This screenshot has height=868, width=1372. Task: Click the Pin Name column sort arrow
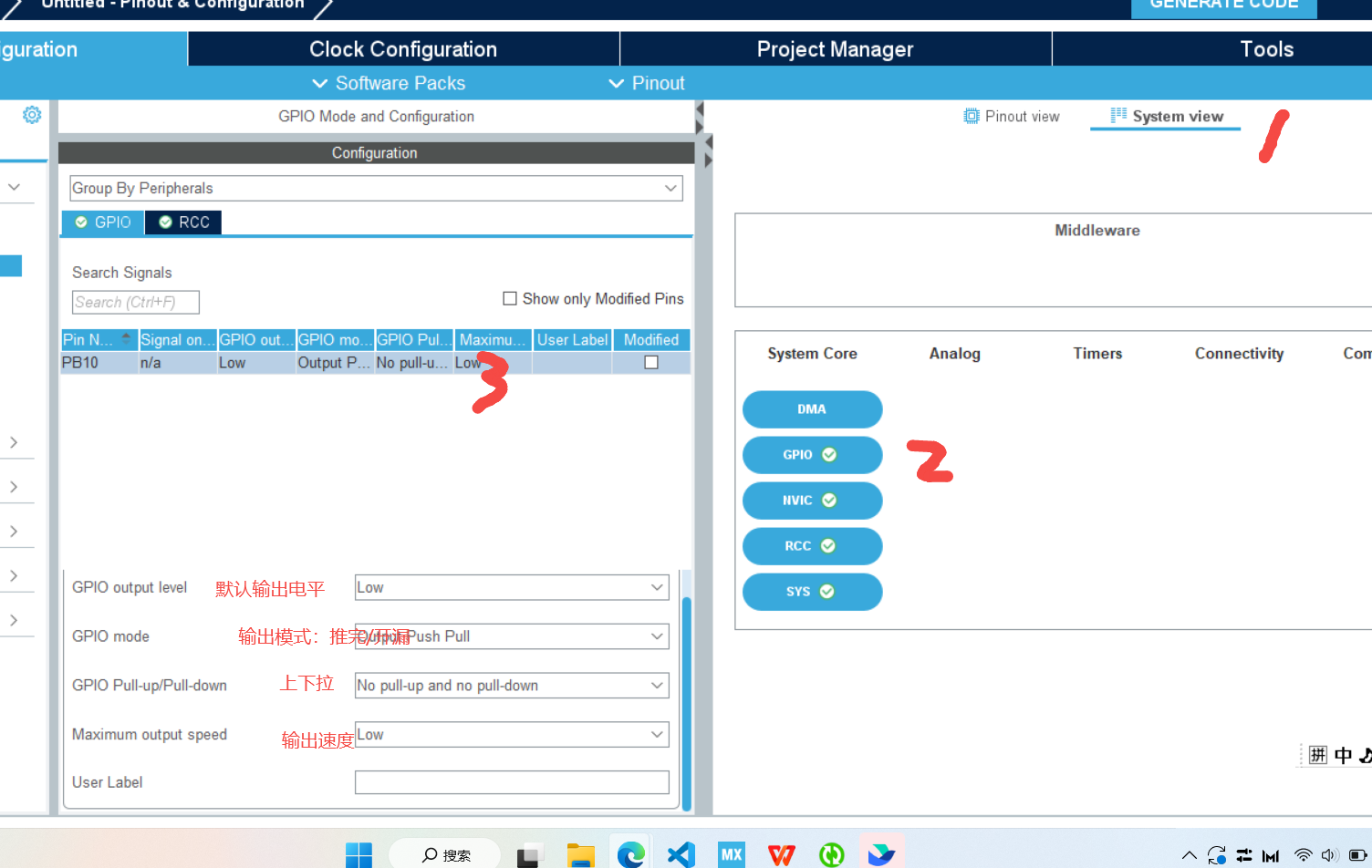coord(126,337)
